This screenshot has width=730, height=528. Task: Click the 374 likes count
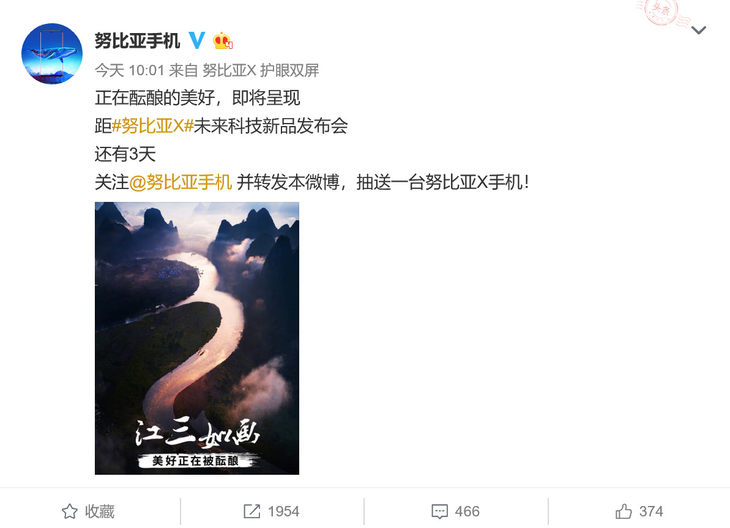point(651,511)
